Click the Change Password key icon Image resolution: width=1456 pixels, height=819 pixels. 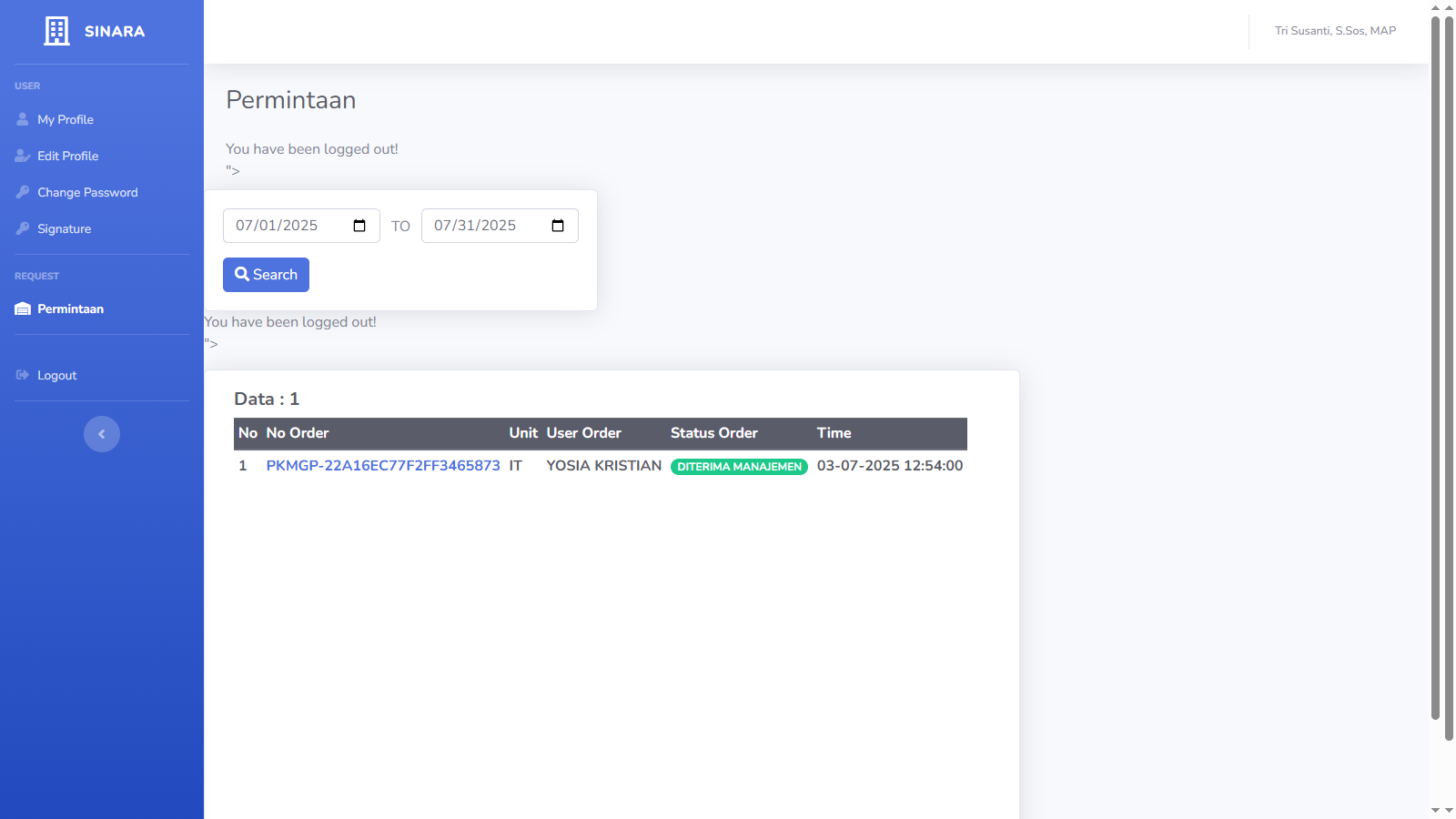(23, 192)
